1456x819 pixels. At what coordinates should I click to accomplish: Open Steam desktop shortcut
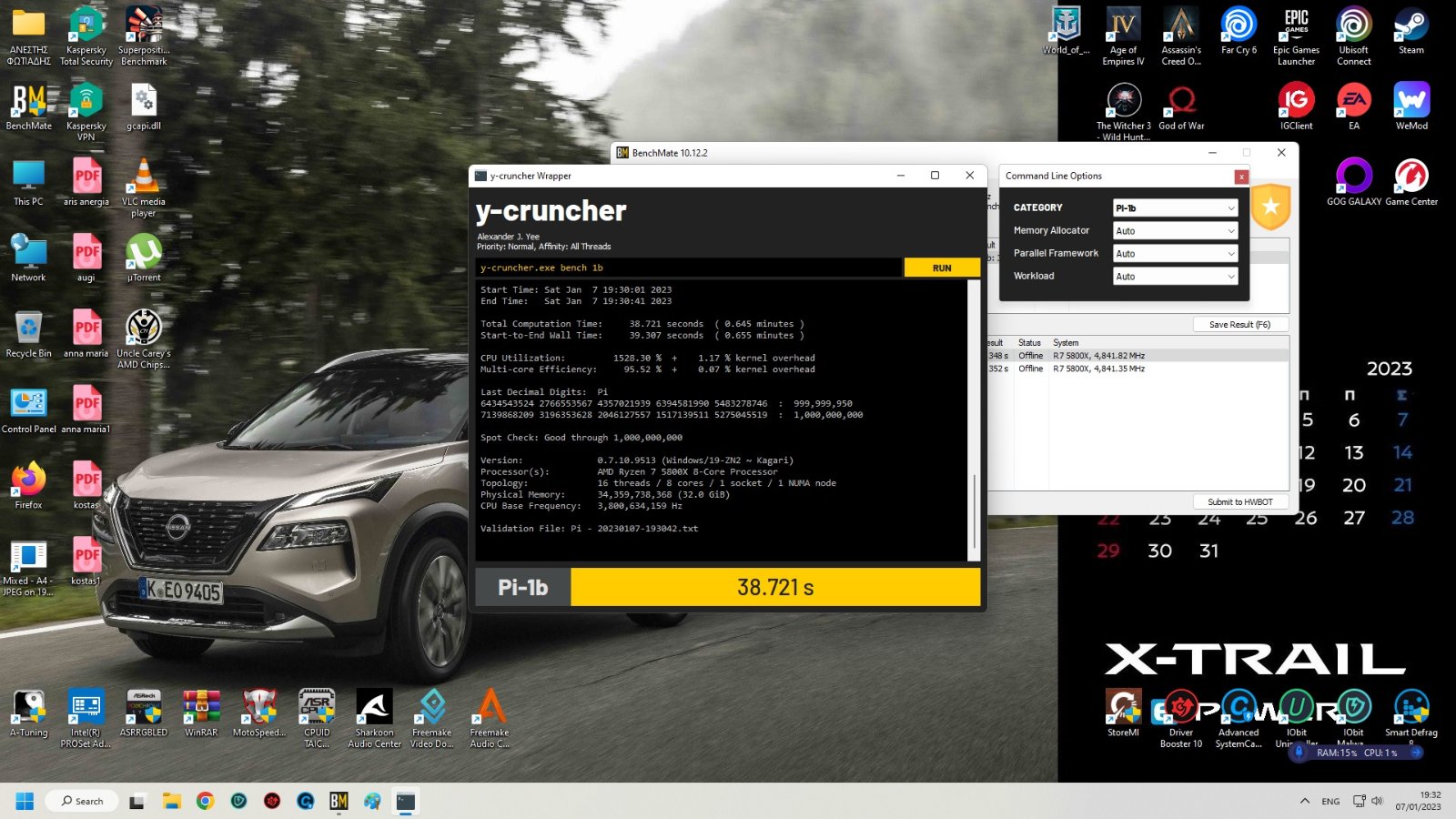[1411, 32]
